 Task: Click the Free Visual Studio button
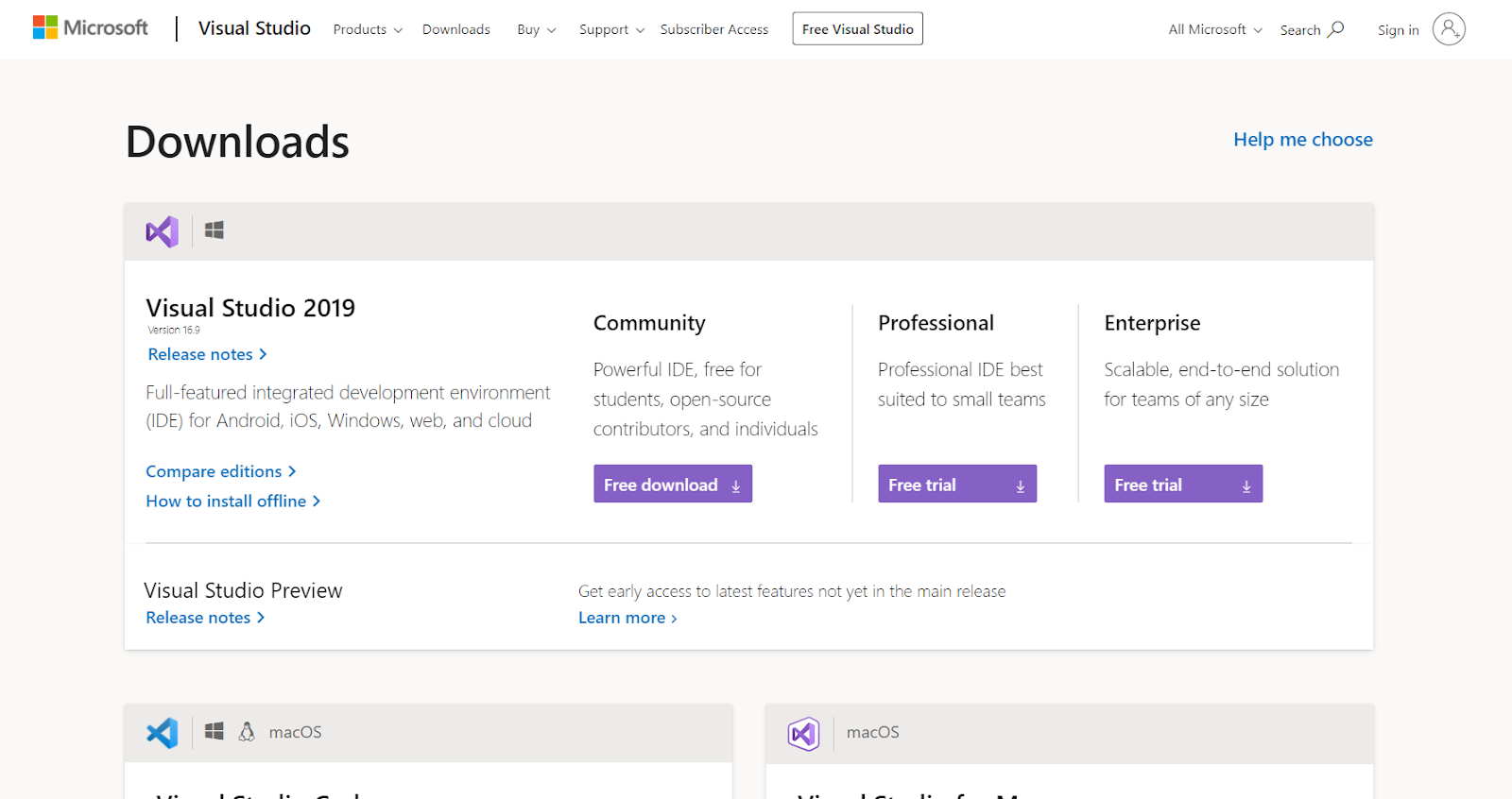(x=858, y=28)
